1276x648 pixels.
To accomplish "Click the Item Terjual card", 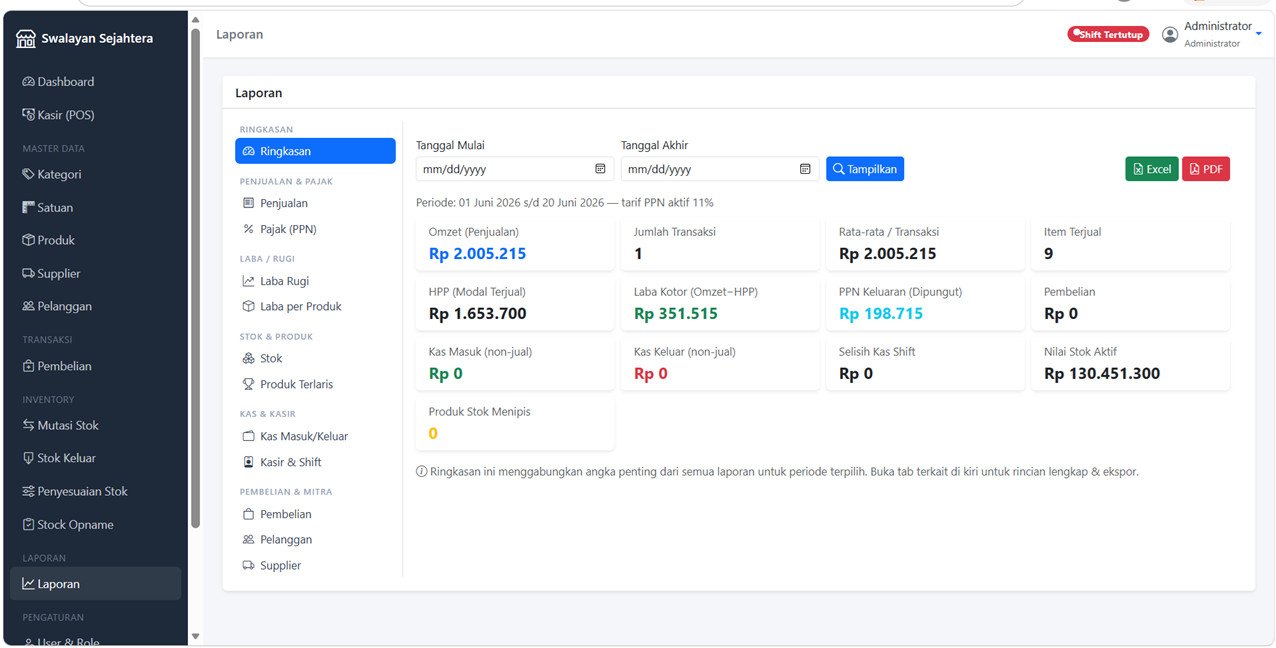I will (1130, 244).
